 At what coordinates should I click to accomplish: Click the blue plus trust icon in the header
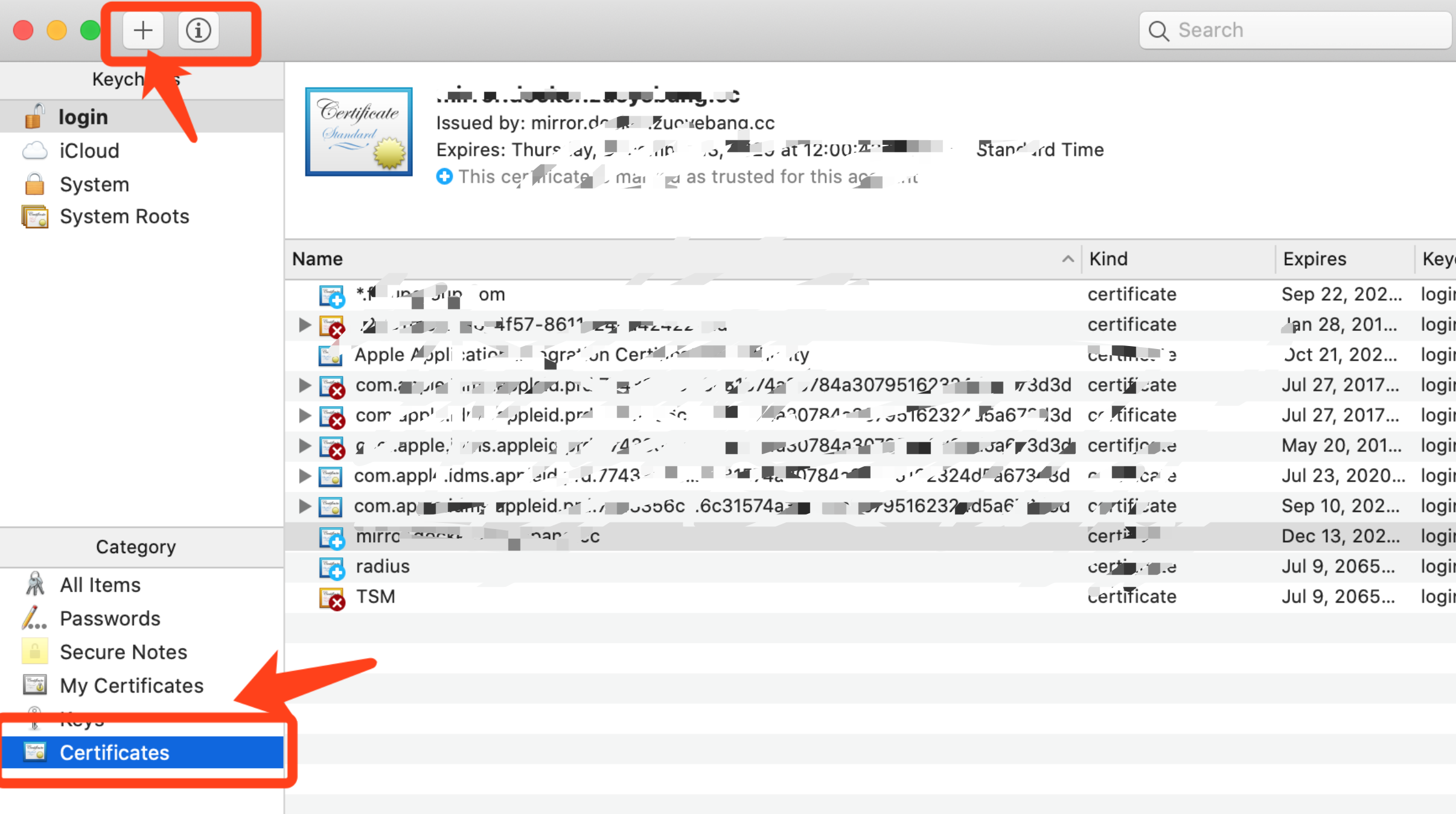[x=444, y=176]
